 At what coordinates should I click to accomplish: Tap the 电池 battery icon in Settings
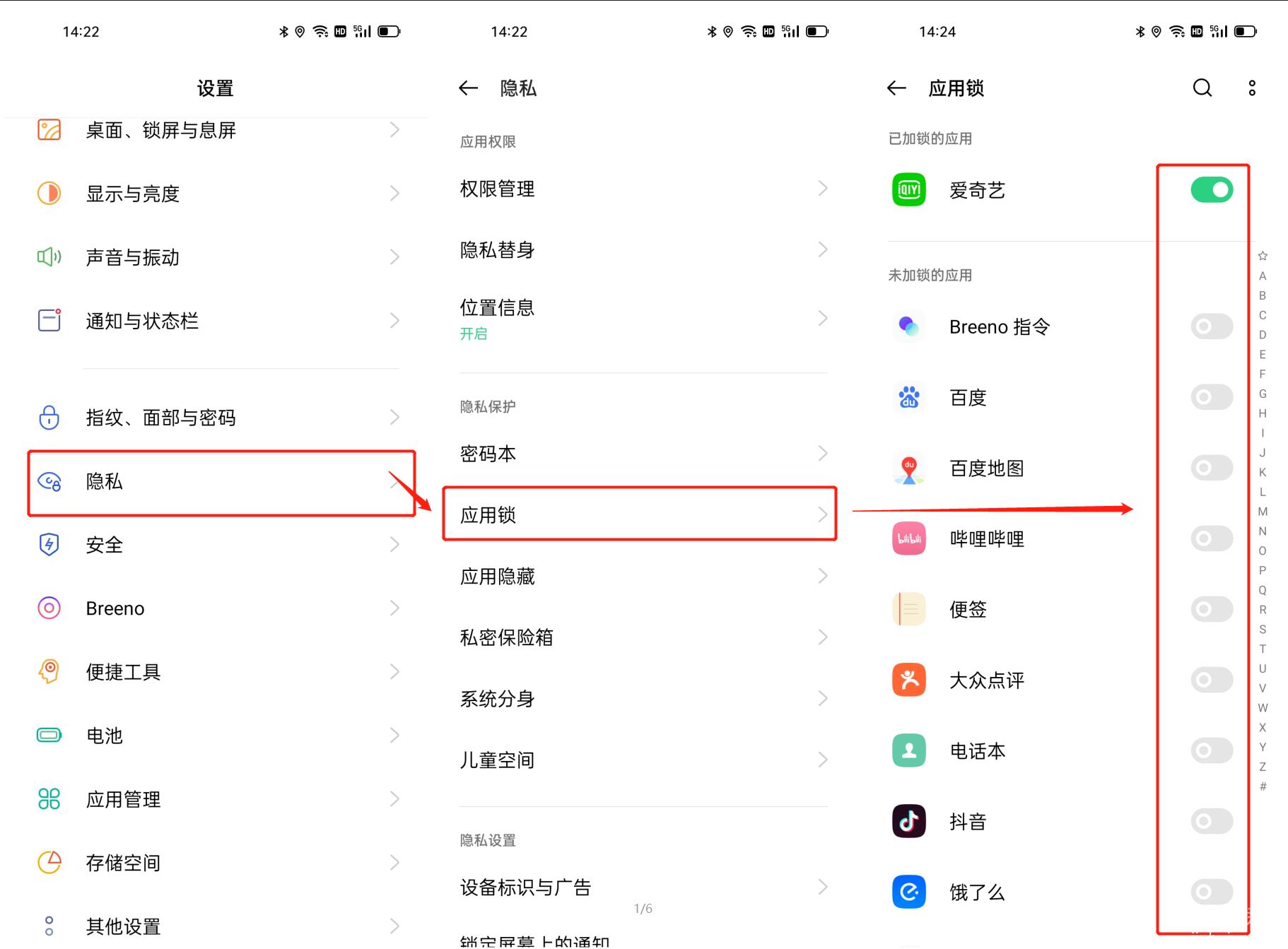49,736
